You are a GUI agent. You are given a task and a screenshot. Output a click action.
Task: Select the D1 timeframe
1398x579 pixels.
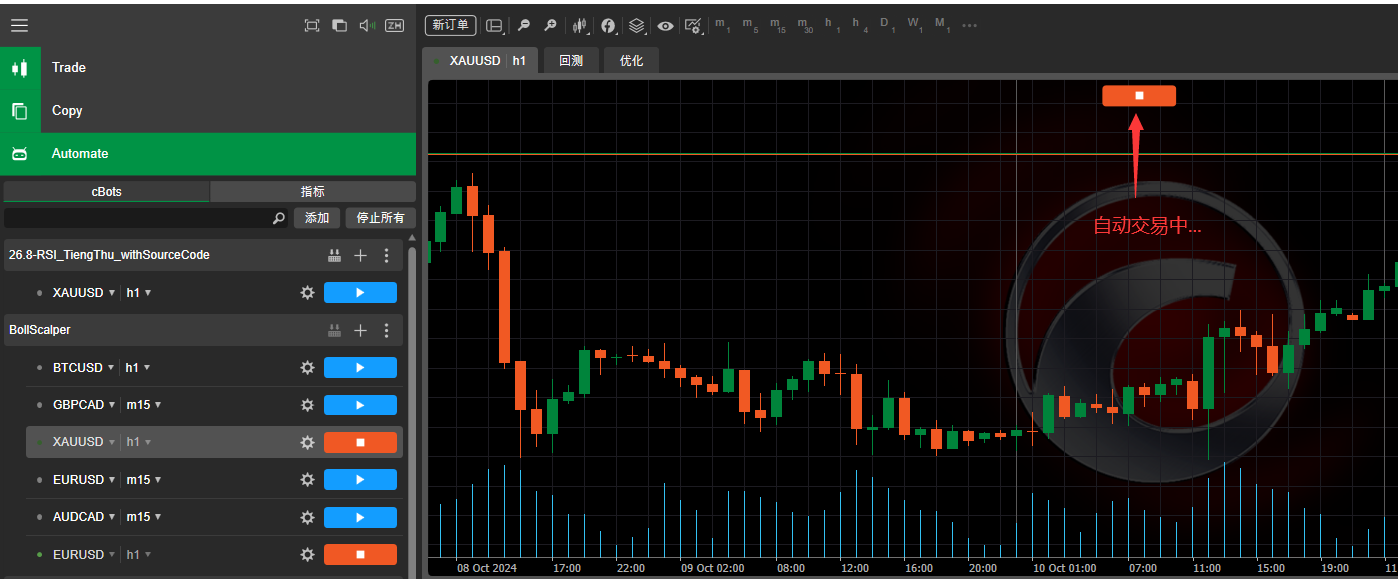point(886,25)
